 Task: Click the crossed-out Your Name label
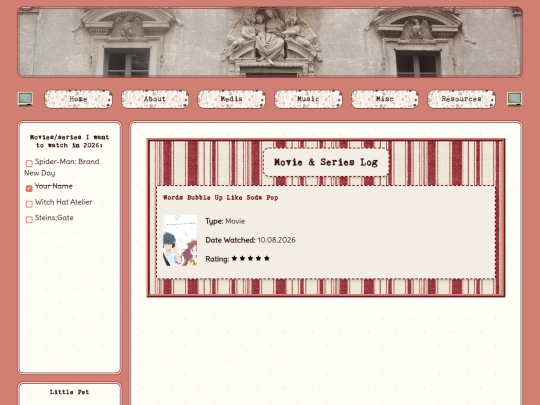54,186
